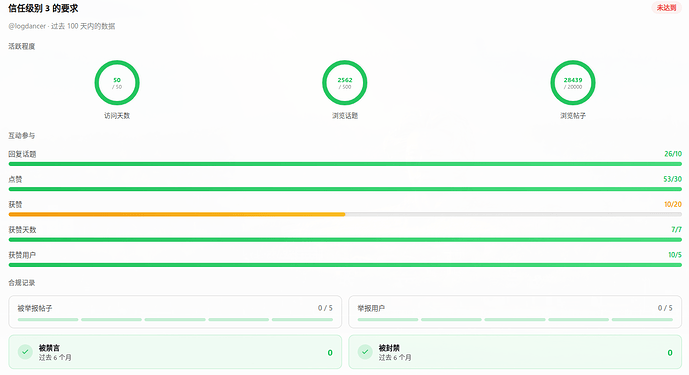This screenshot has width=689, height=375.
Task: Click the 回复话题 row label
Action: tap(22, 154)
